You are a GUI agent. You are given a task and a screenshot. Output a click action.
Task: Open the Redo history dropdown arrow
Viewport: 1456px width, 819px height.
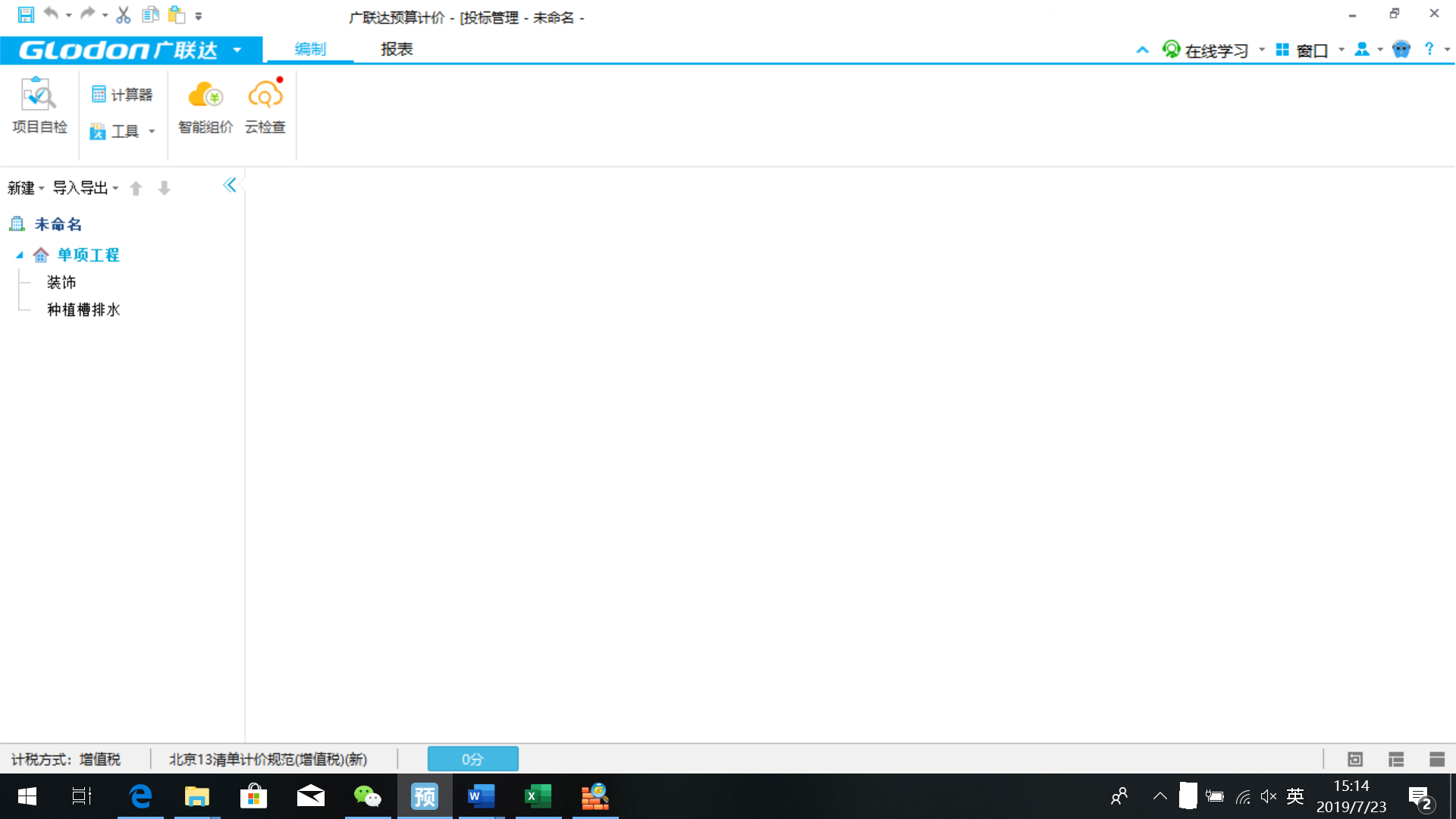(x=105, y=15)
